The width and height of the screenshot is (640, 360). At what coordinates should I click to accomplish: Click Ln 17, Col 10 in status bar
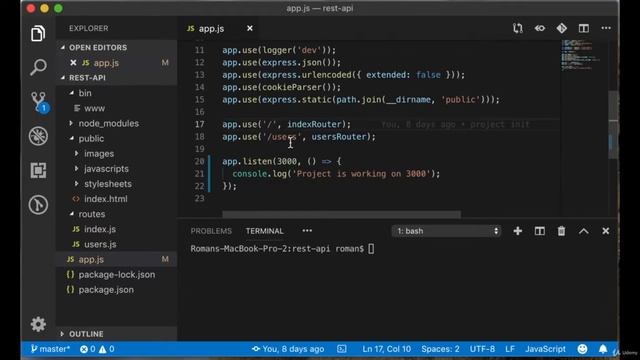[x=387, y=349]
